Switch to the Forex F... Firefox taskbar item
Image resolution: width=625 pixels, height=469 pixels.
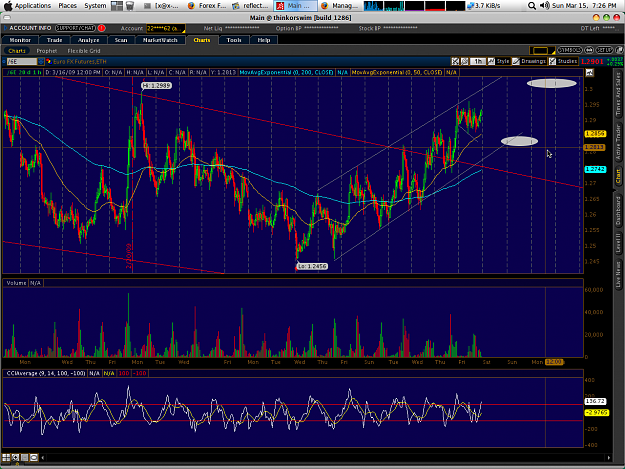point(207,6)
